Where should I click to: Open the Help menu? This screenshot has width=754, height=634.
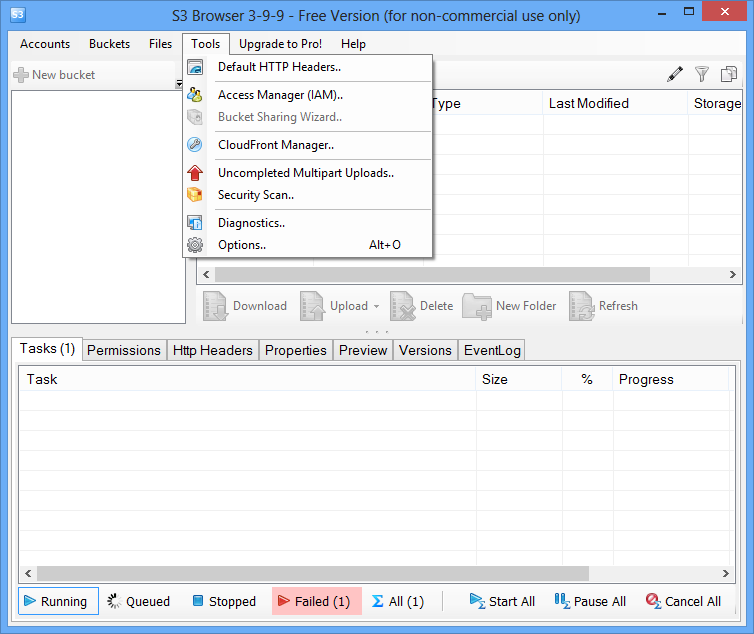353,44
